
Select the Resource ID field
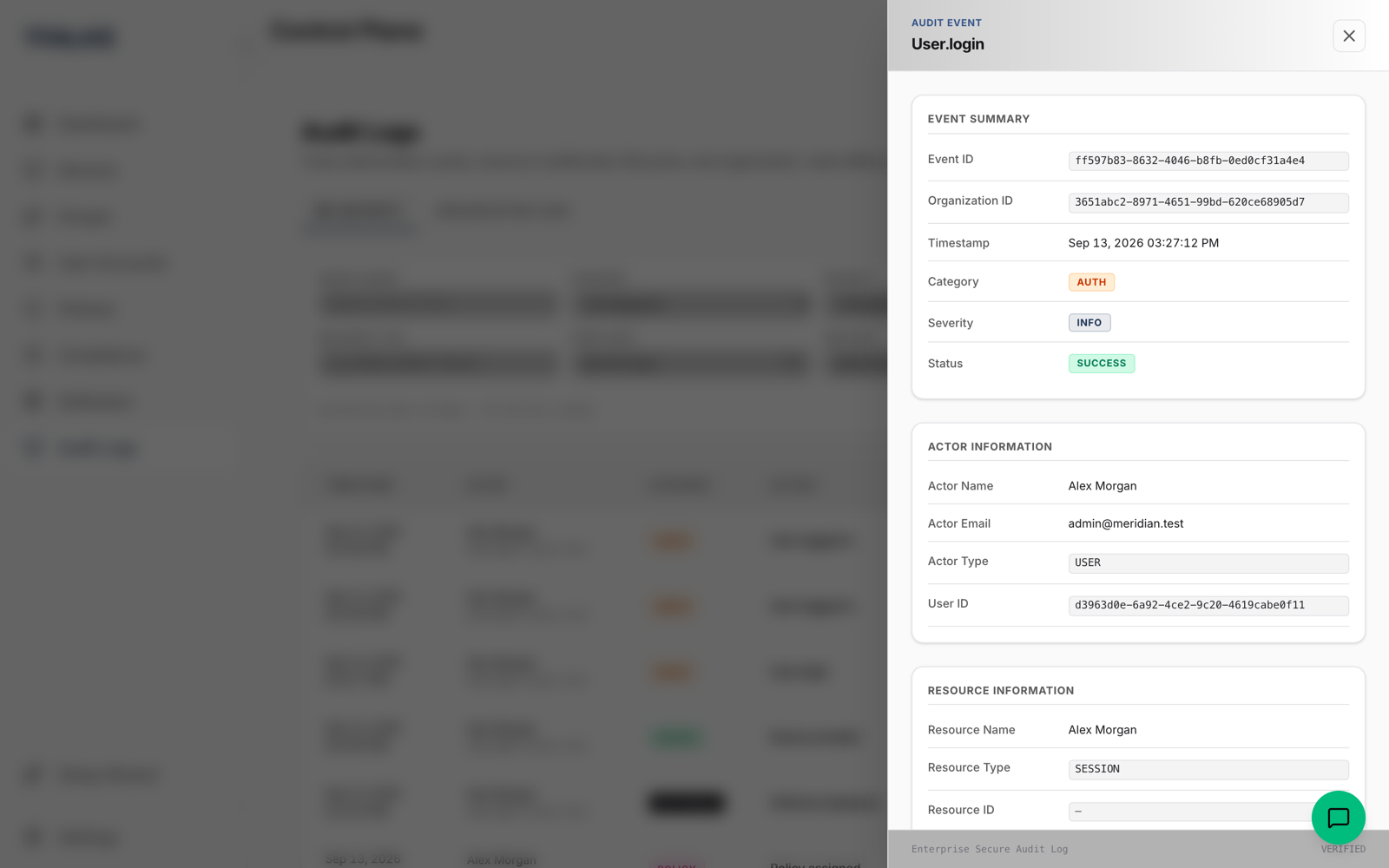[1208, 812]
